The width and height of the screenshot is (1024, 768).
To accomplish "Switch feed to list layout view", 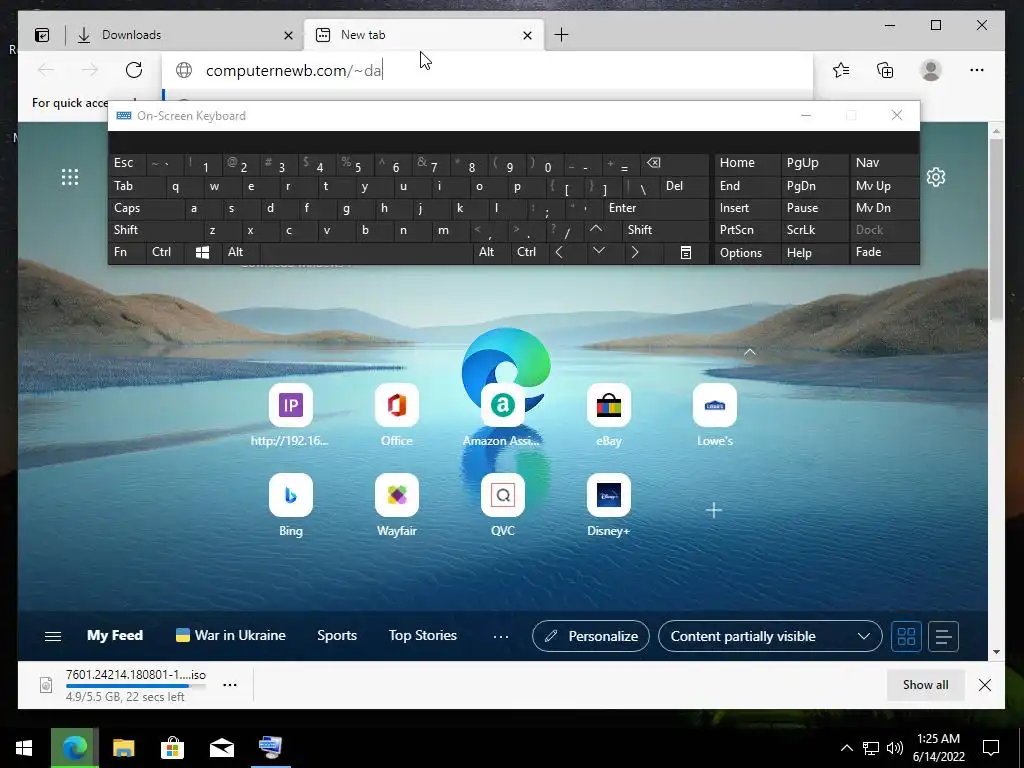I will [x=942, y=636].
